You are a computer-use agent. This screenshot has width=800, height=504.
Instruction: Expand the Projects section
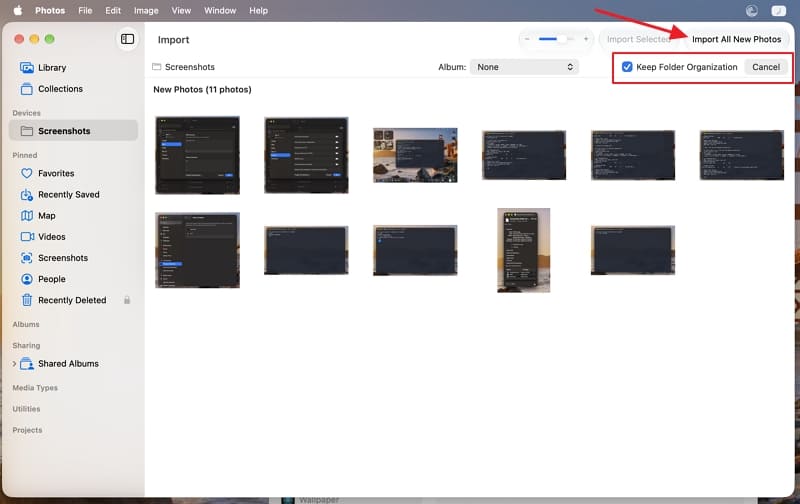(28, 430)
